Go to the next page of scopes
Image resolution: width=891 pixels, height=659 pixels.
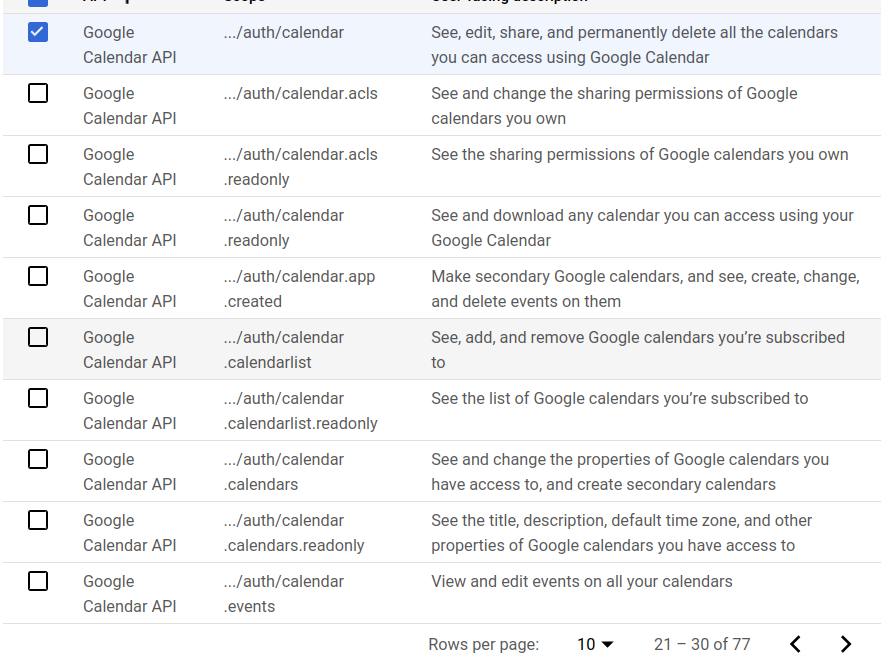(x=846, y=644)
